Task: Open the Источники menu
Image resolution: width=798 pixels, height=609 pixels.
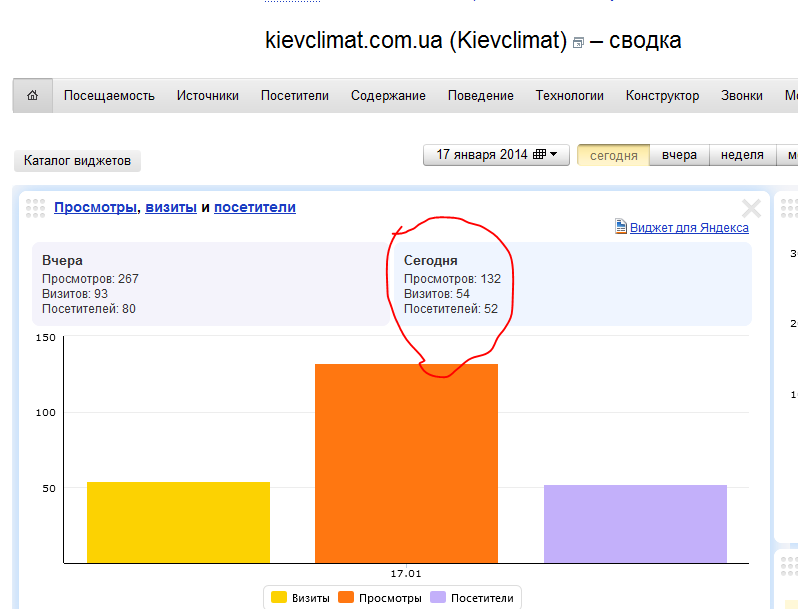Action: [208, 96]
